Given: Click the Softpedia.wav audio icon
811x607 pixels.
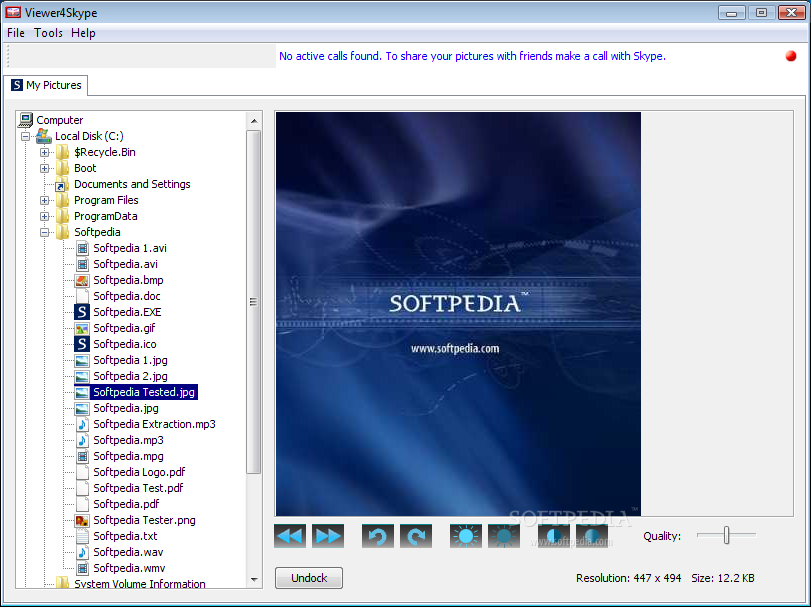Looking at the screenshot, I should pos(82,552).
